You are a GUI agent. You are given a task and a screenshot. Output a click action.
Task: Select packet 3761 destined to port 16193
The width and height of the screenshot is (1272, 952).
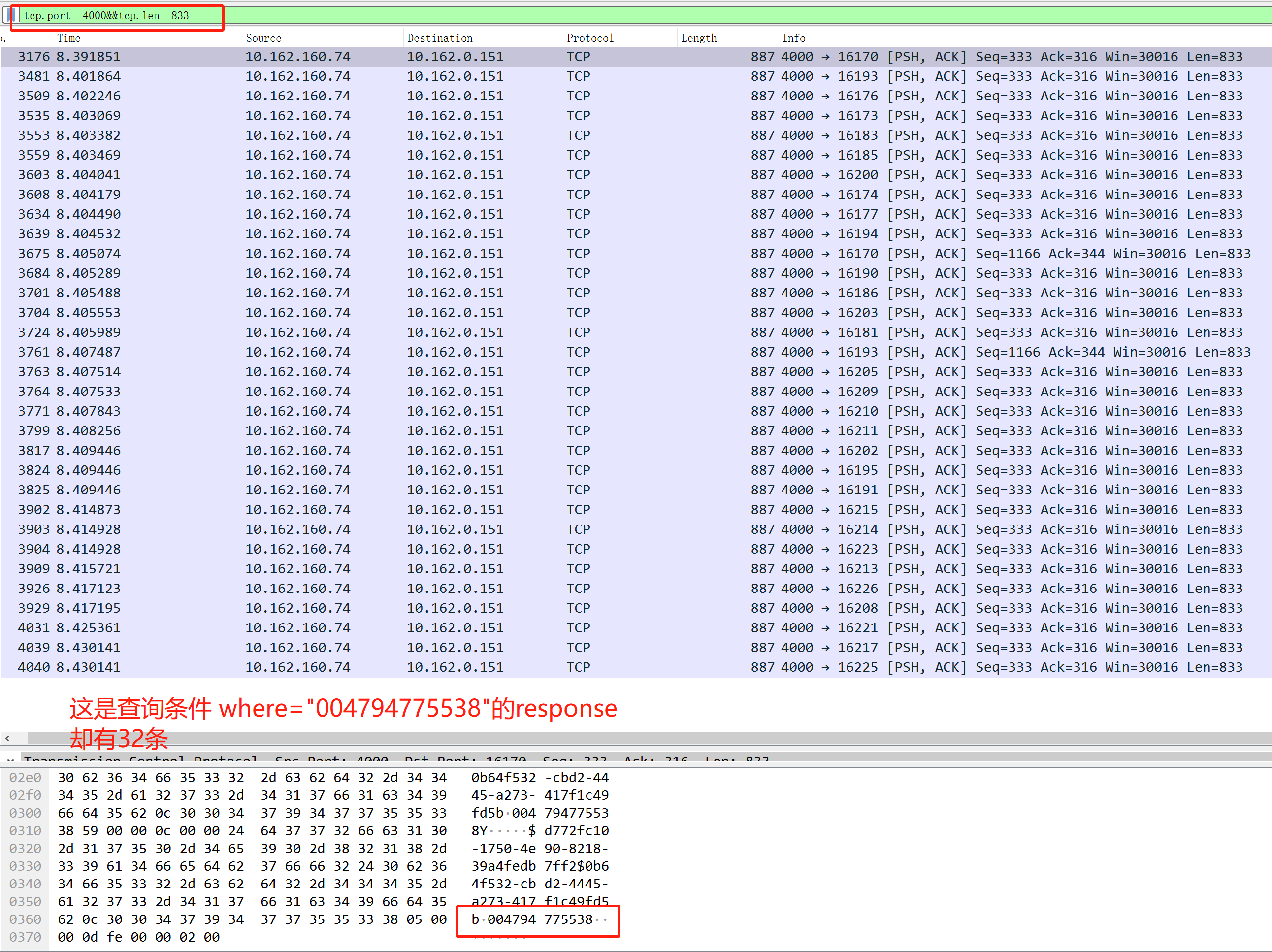pos(636,352)
